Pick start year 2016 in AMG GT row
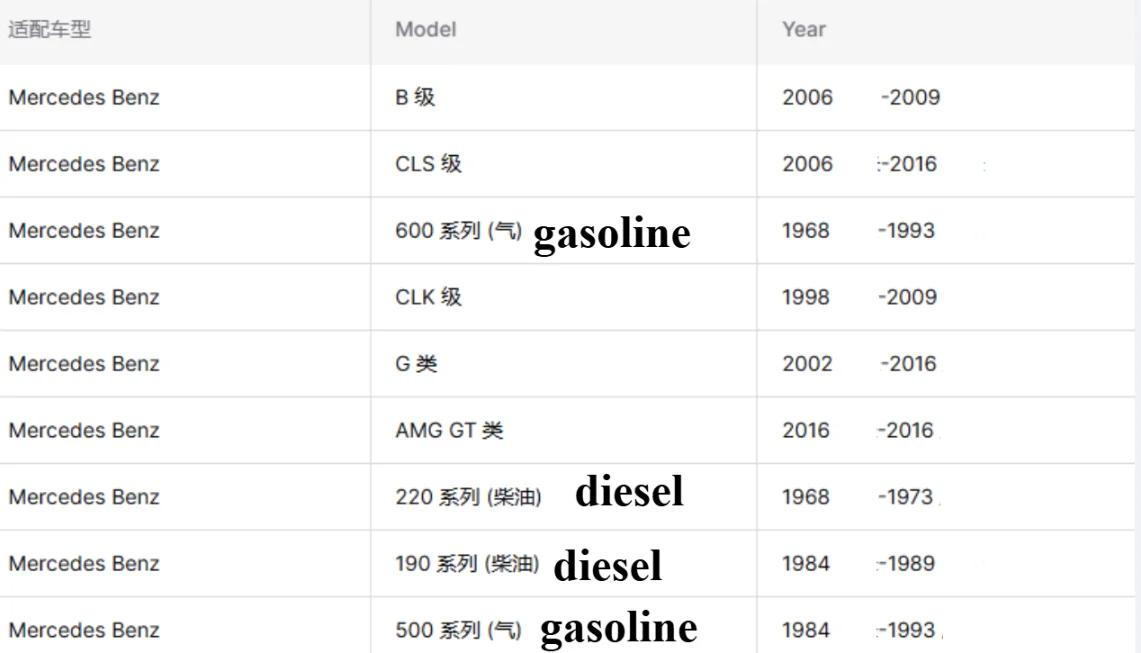 pyautogui.click(x=806, y=430)
